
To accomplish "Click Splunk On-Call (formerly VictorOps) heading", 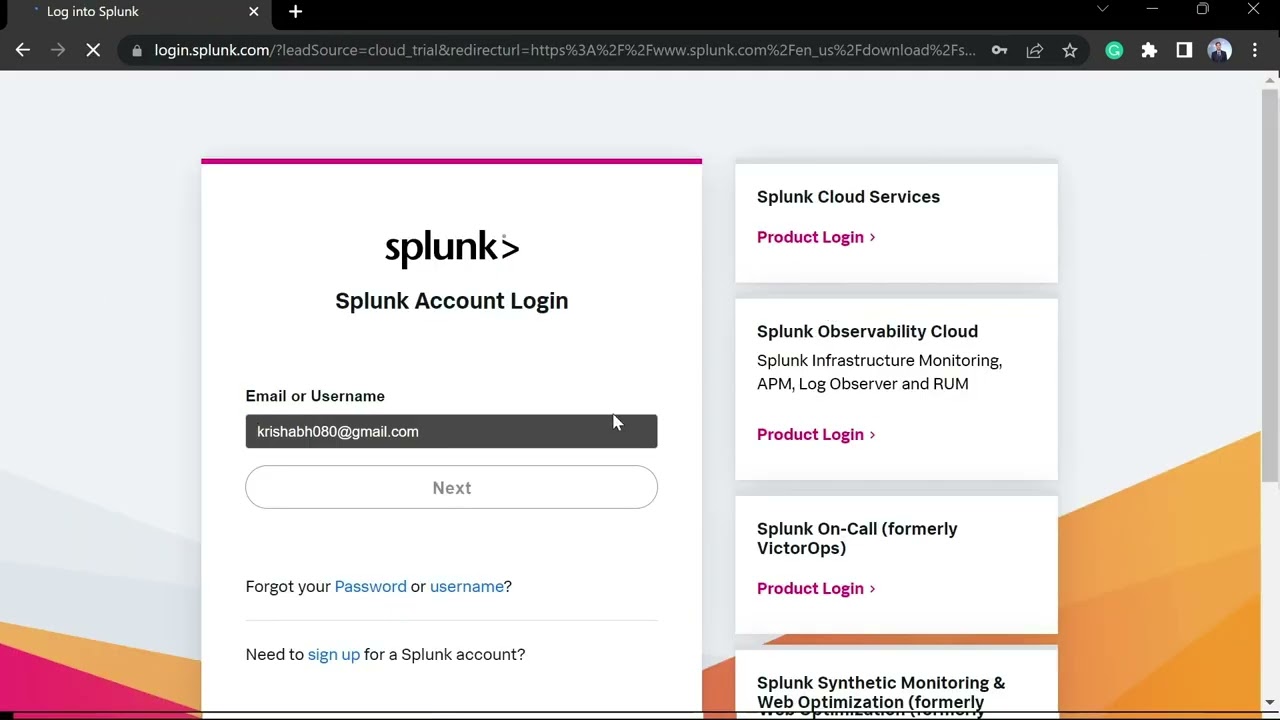I will tap(857, 538).
